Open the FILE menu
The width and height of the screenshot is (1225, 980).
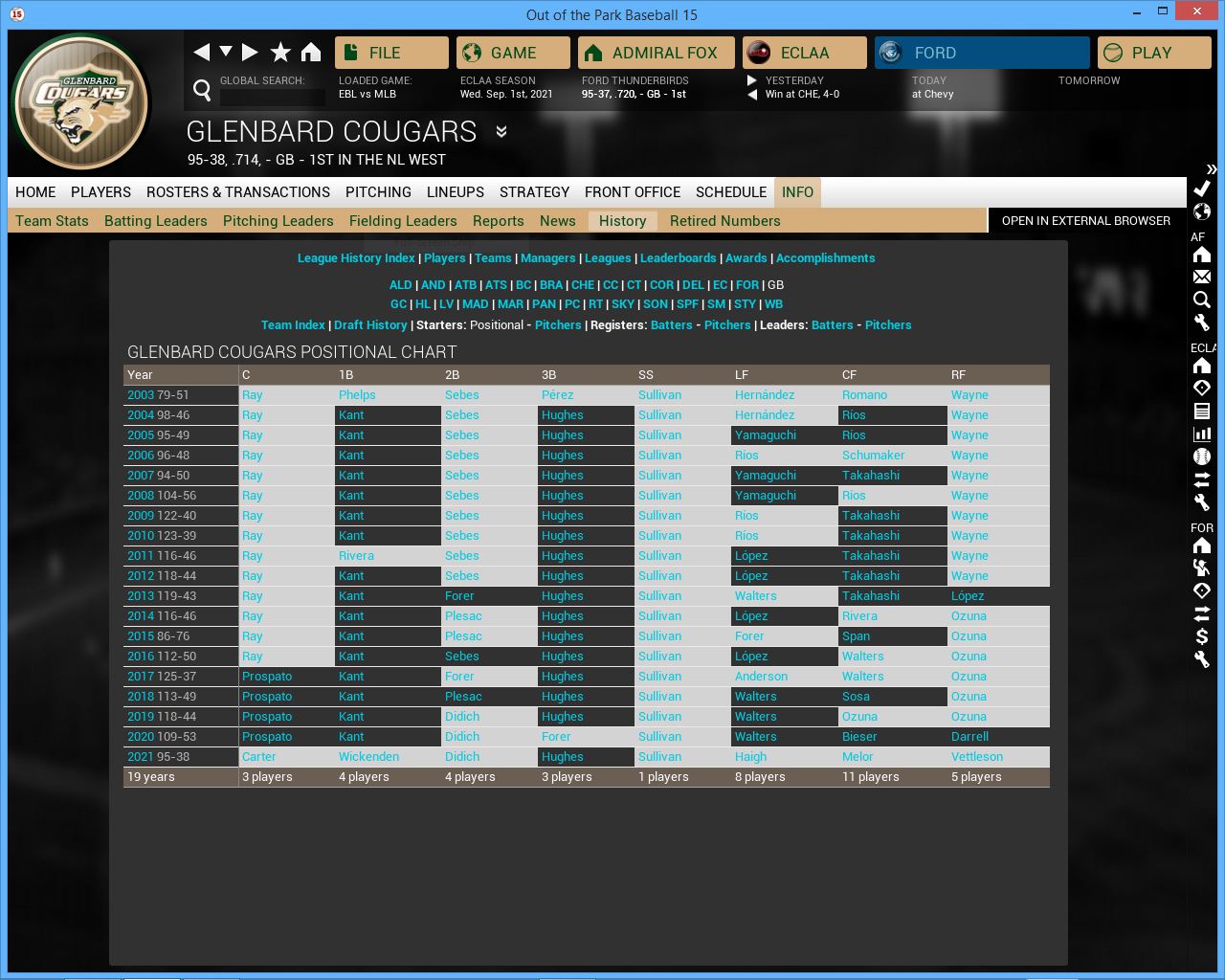pos(391,53)
